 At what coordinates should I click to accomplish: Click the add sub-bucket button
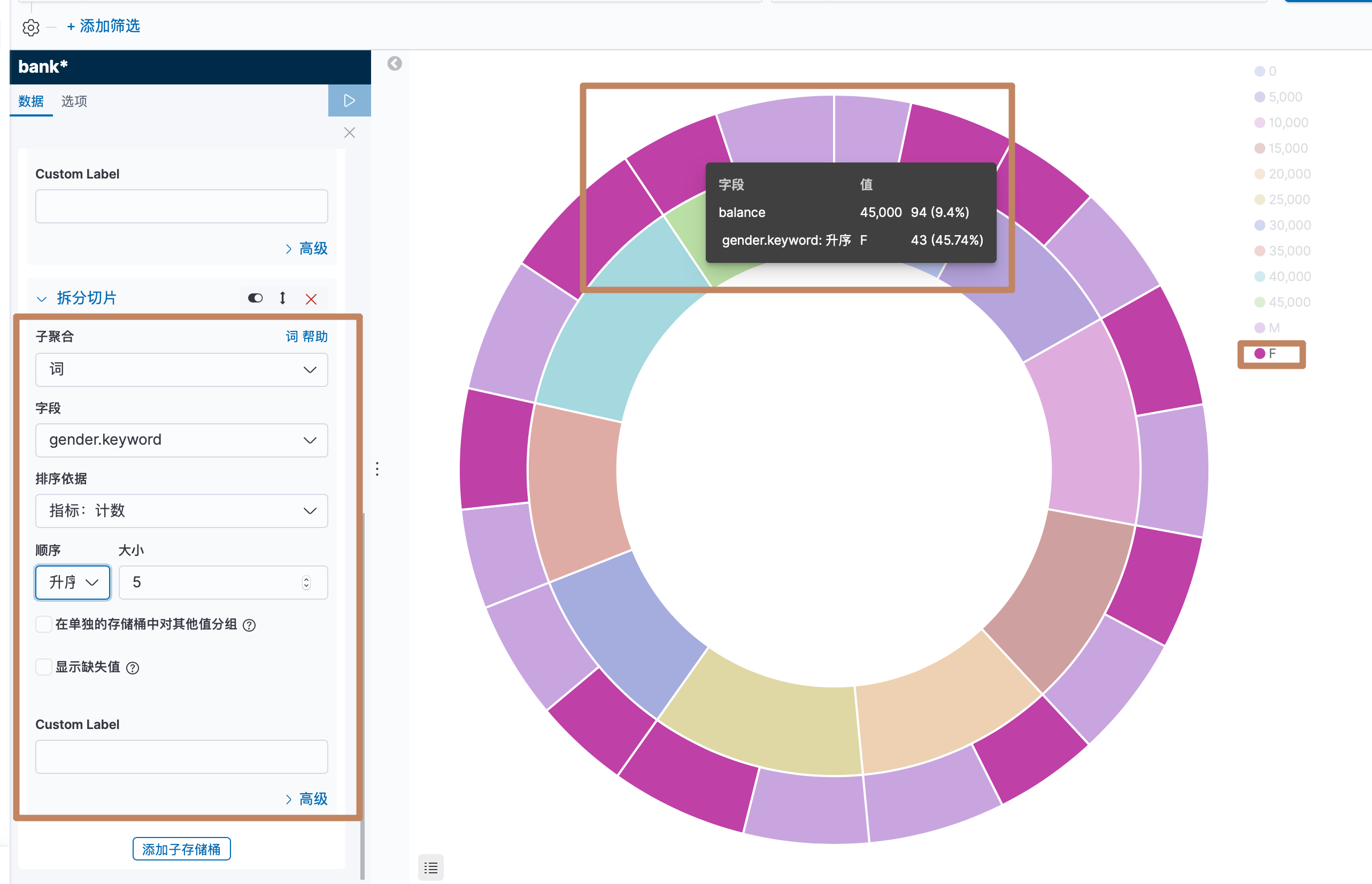[x=181, y=849]
